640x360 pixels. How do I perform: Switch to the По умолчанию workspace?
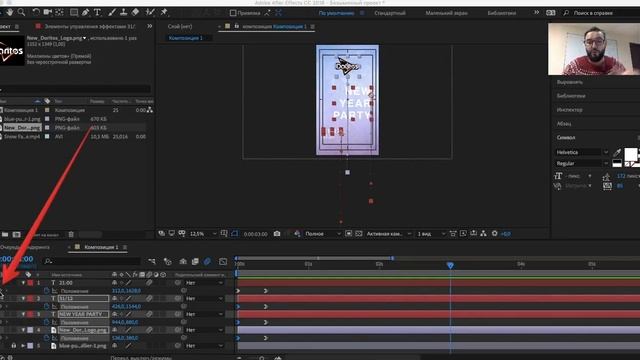[336, 13]
